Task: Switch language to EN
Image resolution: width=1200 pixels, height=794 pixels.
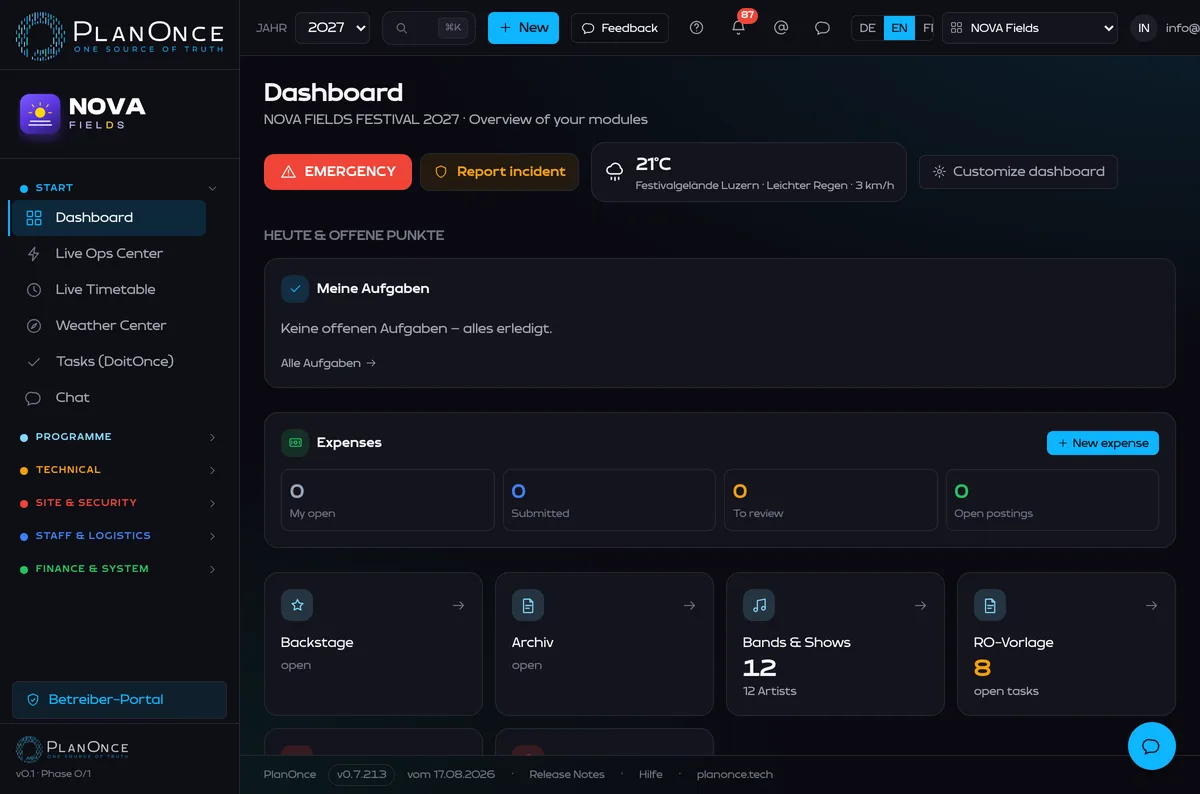Action: click(899, 28)
